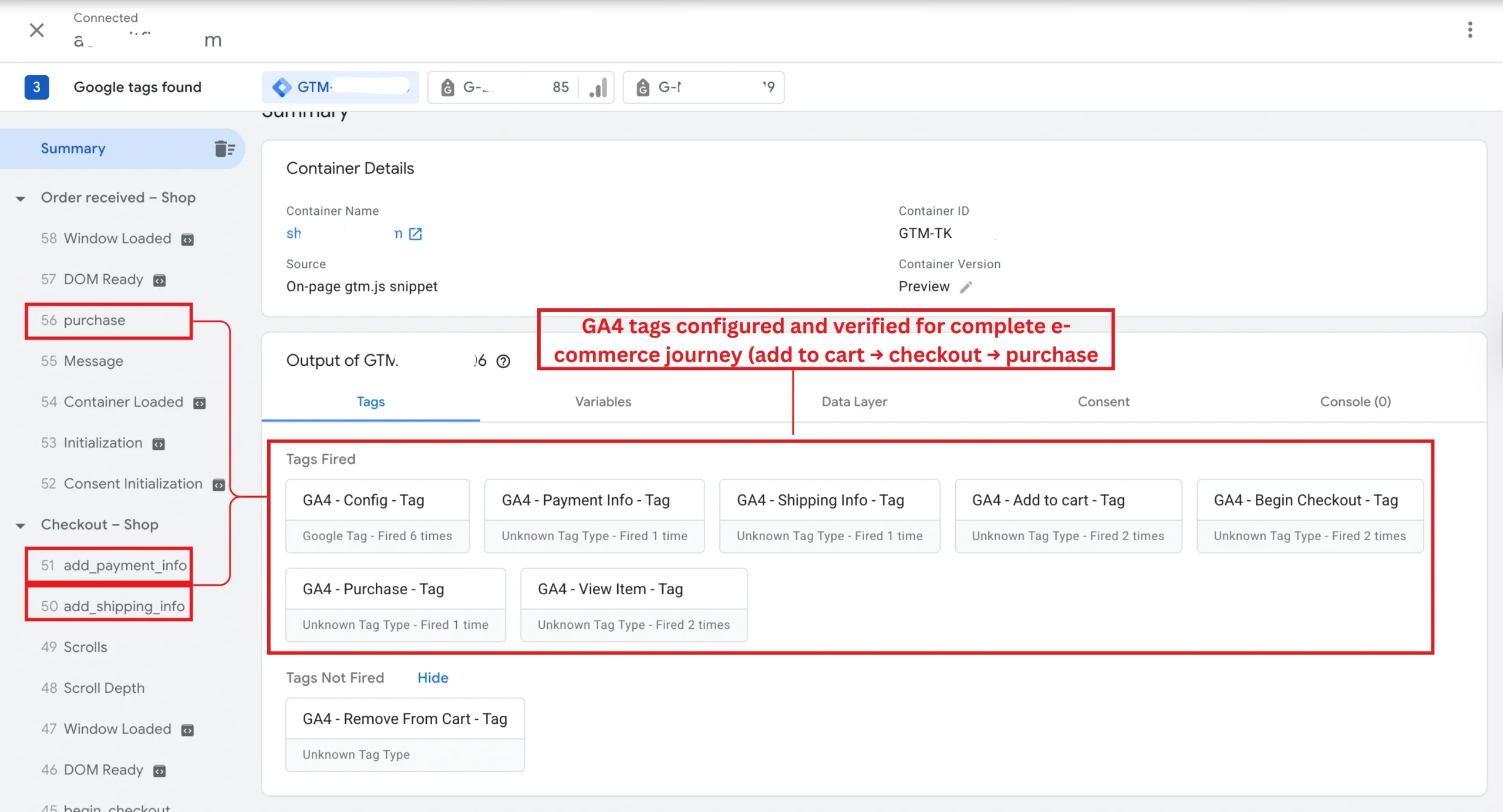Click the help icon beside Output of GTM
The image size is (1503, 812).
pos(503,361)
